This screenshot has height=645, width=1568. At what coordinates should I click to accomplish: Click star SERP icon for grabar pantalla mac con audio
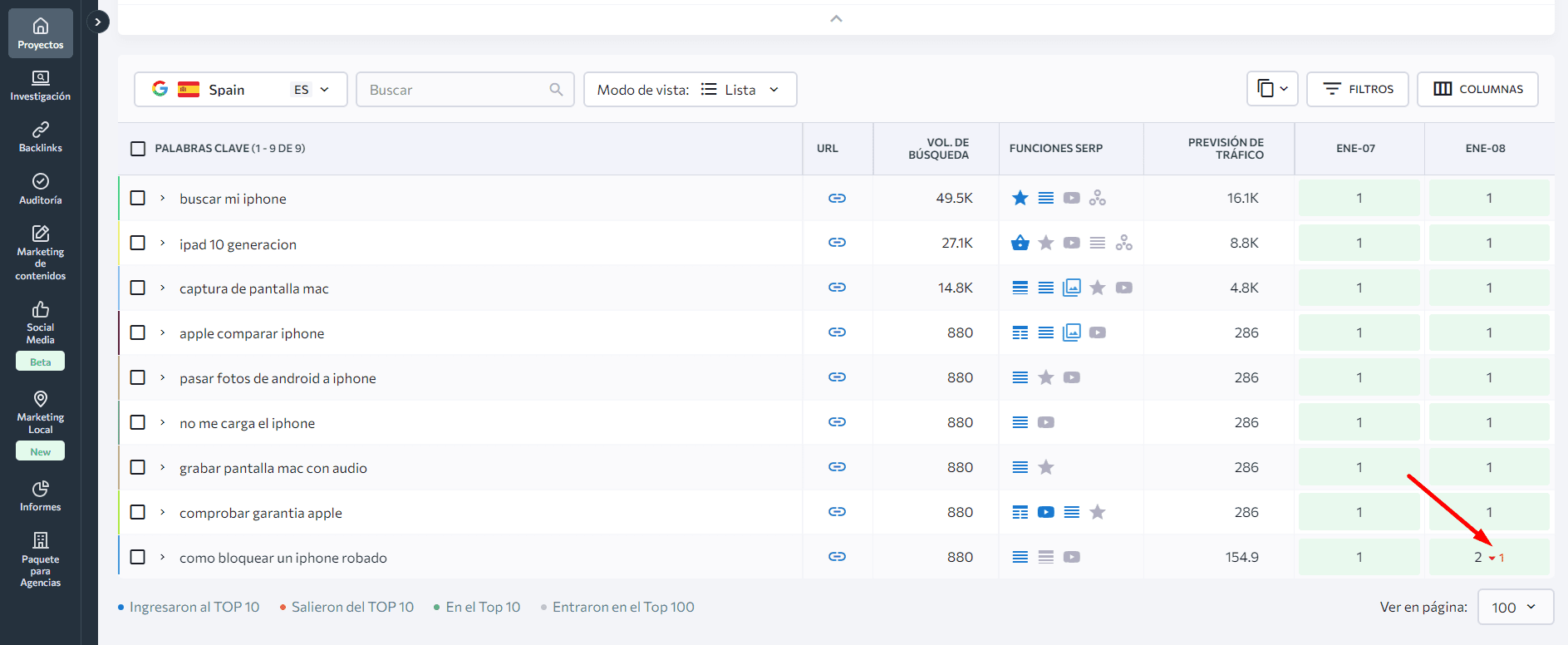(x=1046, y=467)
